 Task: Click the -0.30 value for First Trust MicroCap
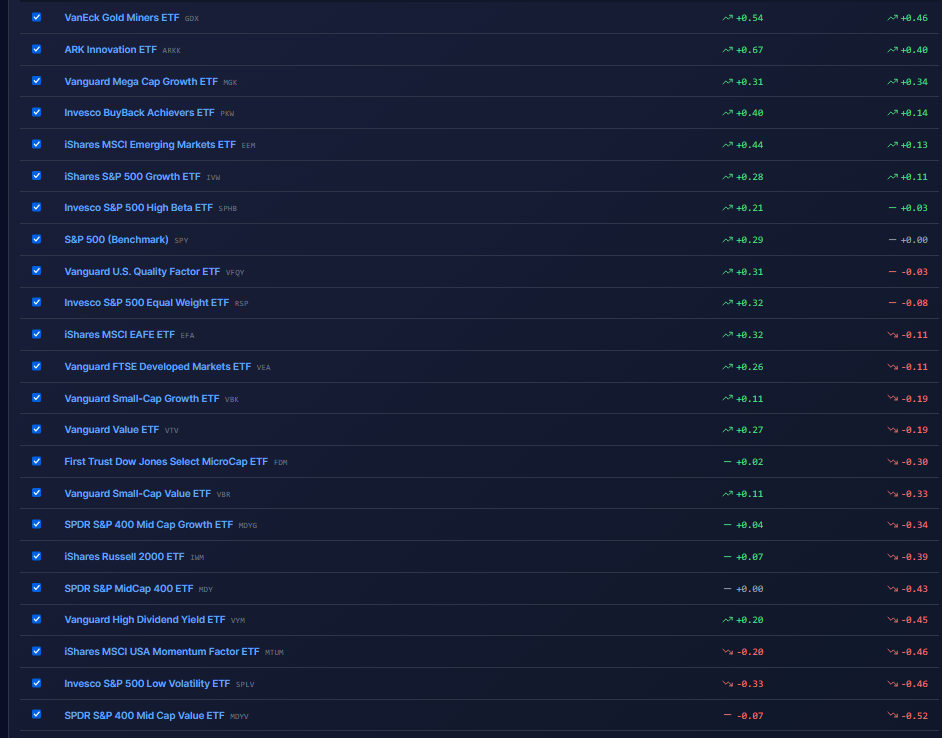click(x=914, y=462)
